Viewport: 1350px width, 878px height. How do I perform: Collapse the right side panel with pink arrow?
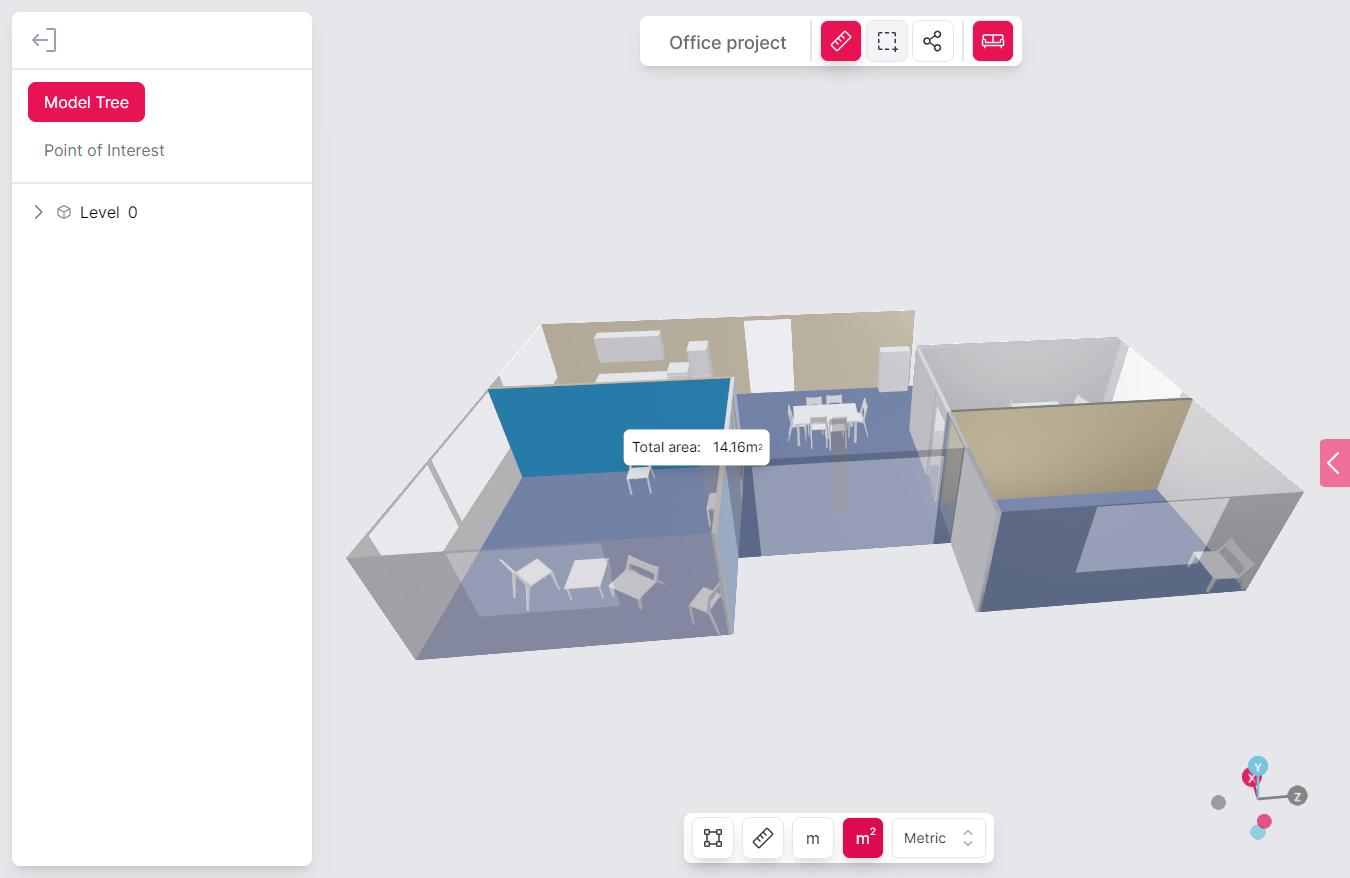[1334, 463]
